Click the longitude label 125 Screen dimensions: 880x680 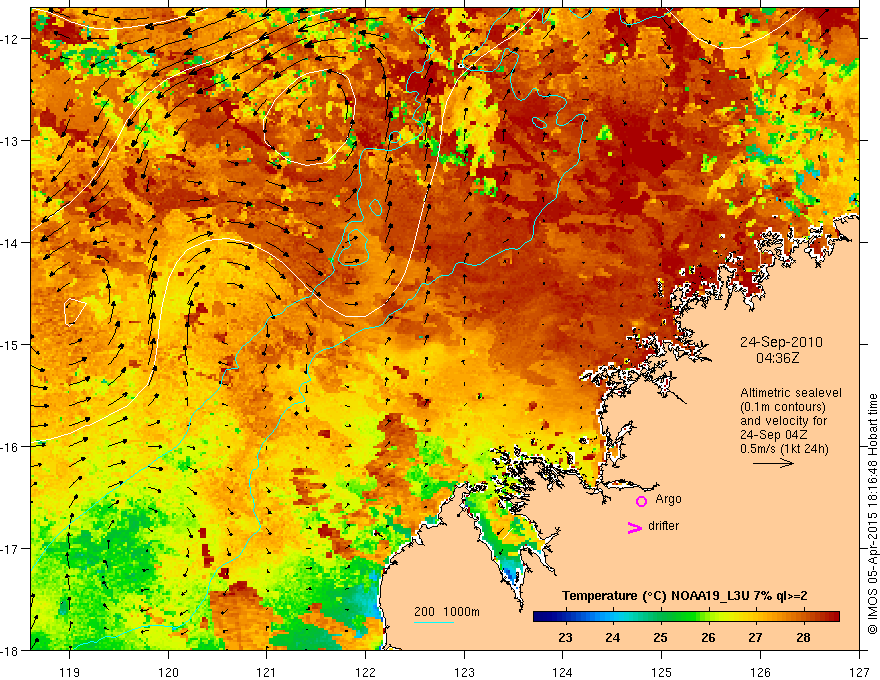662,672
